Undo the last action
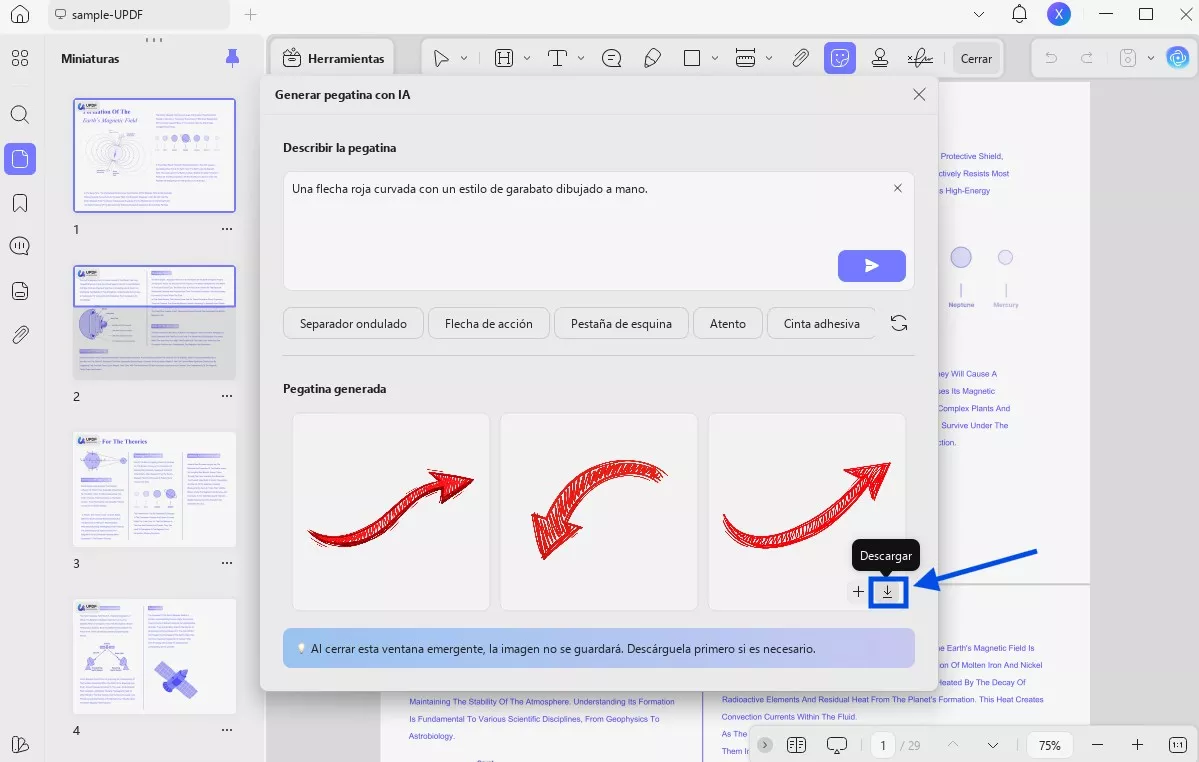The width and height of the screenshot is (1199, 762). coord(1051,58)
